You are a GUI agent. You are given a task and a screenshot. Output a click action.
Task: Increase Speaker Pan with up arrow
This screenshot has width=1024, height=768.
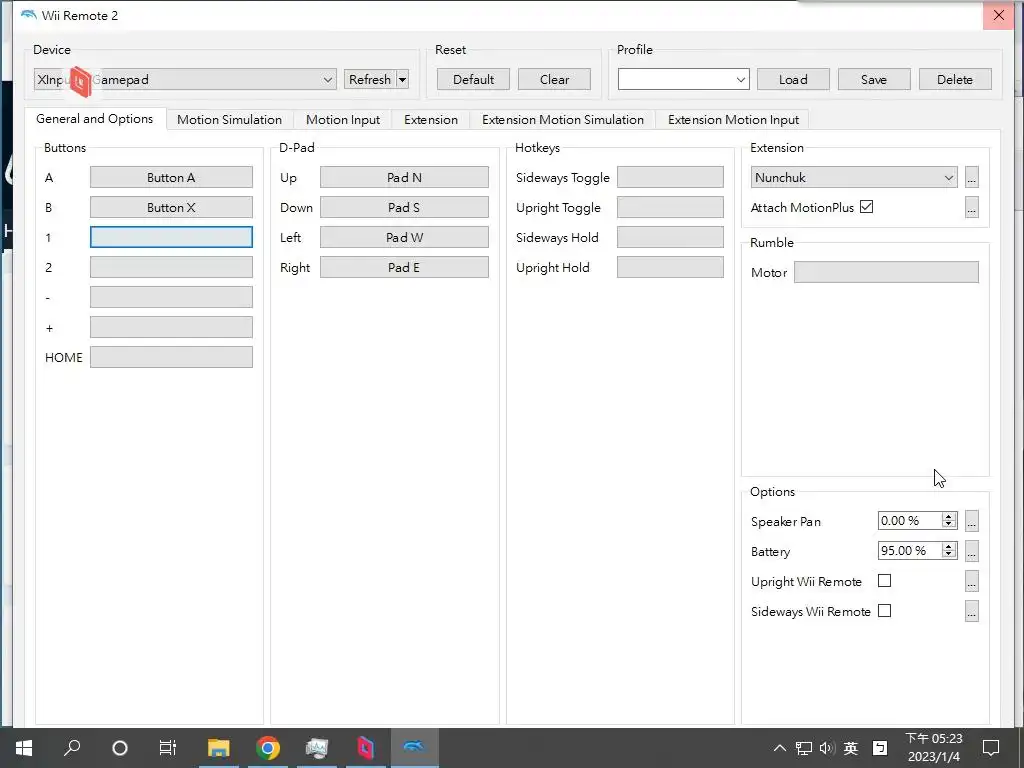(x=949, y=517)
